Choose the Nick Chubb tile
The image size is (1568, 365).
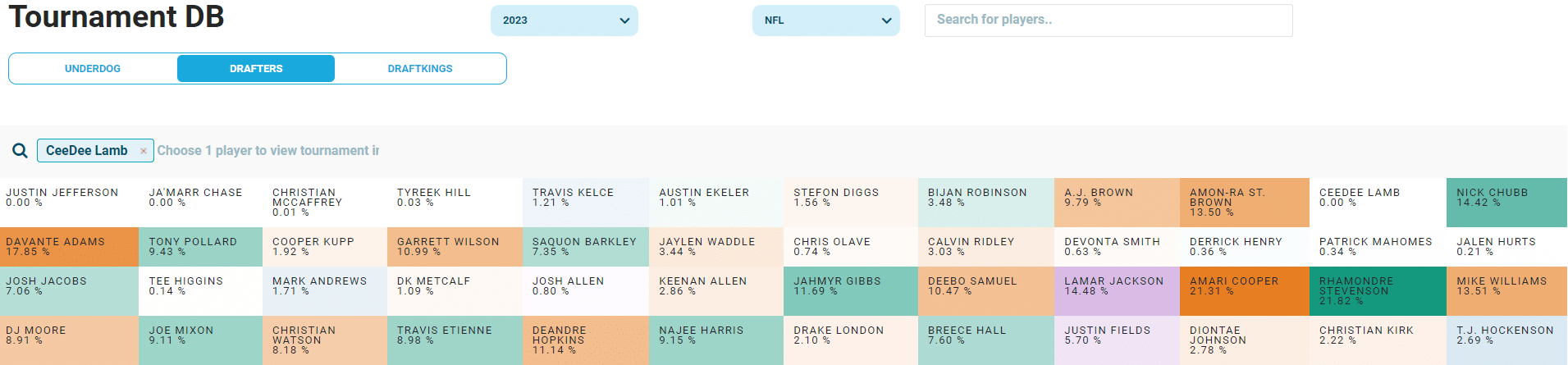[x=1506, y=202]
